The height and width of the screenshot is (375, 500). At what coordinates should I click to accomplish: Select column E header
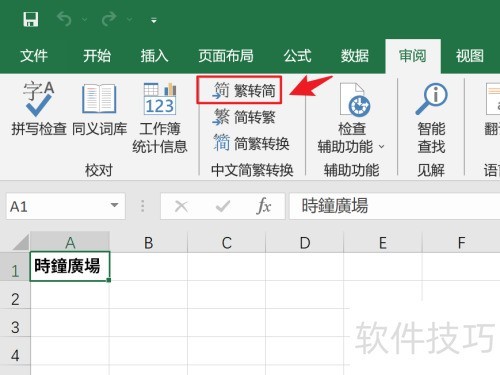(383, 242)
